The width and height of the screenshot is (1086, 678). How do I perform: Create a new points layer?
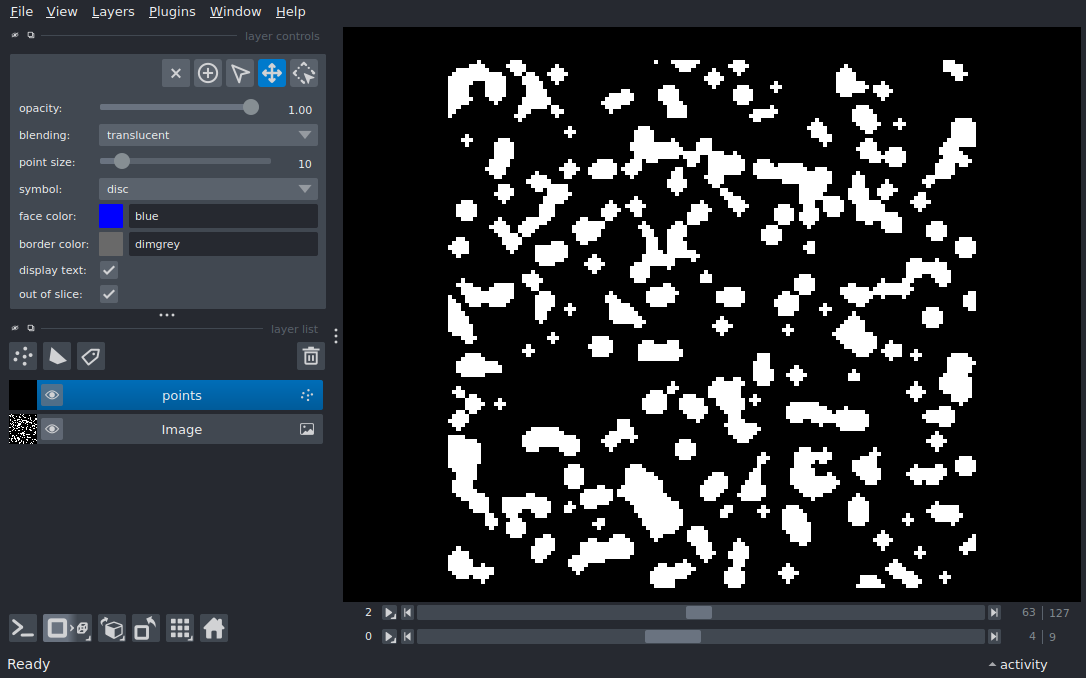(23, 356)
